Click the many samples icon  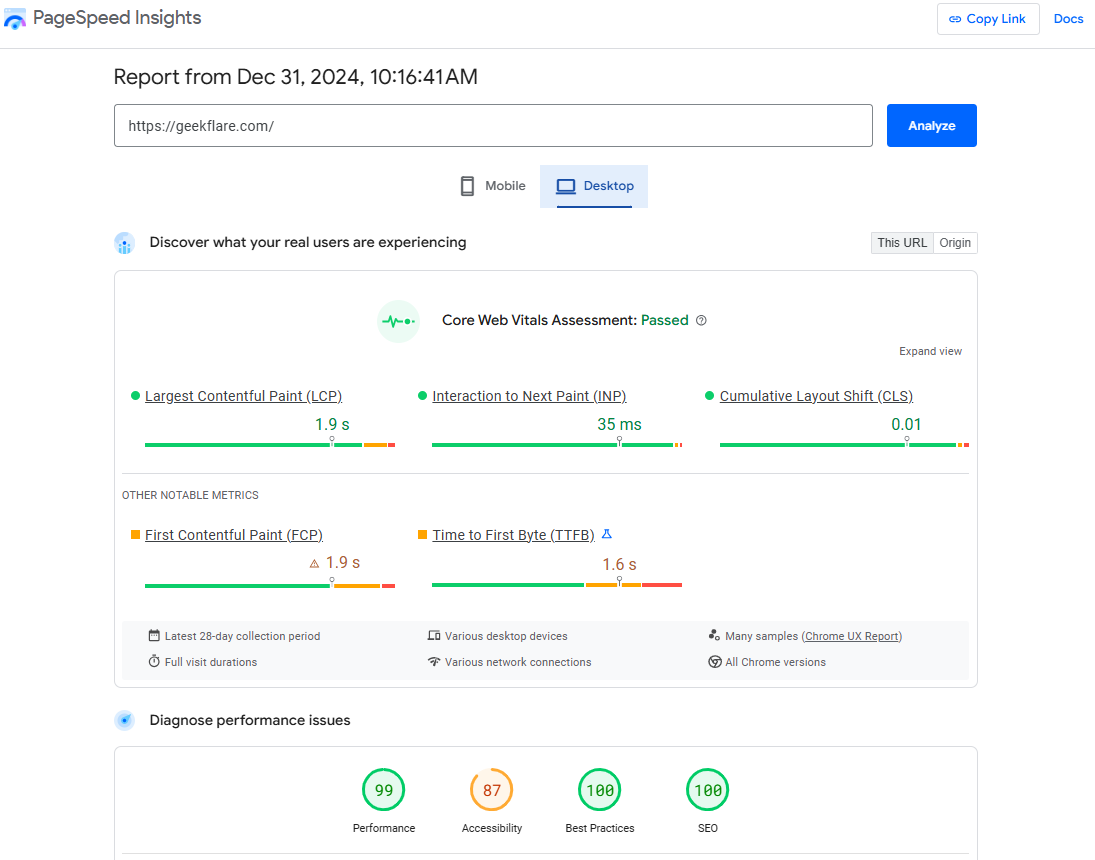(714, 635)
